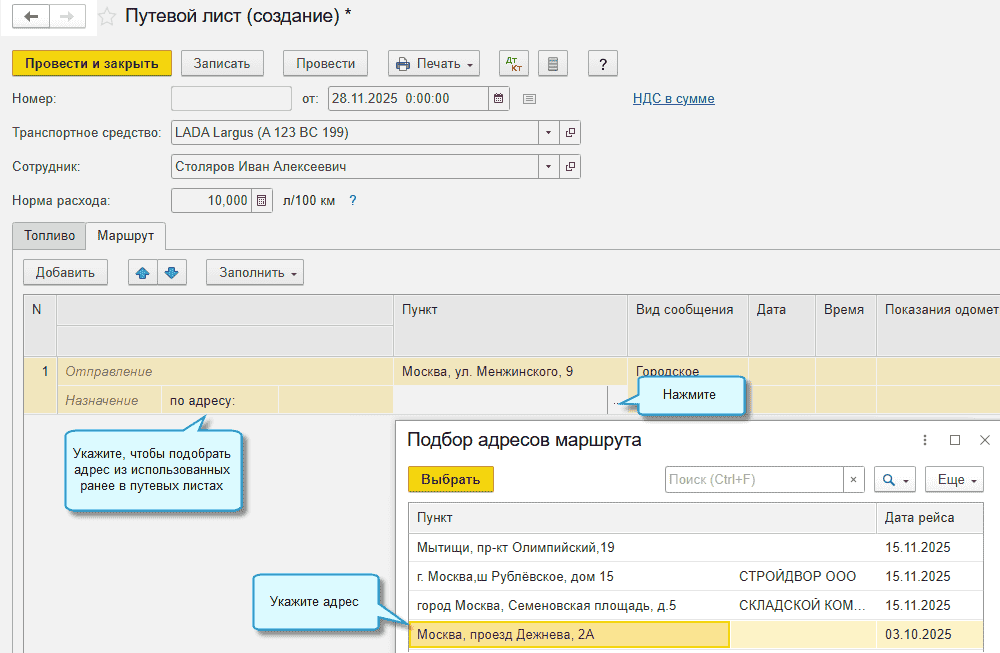Screen dimensions: 1000x653
Task: Open vehicle LADA Largus record card
Action: coord(570,133)
